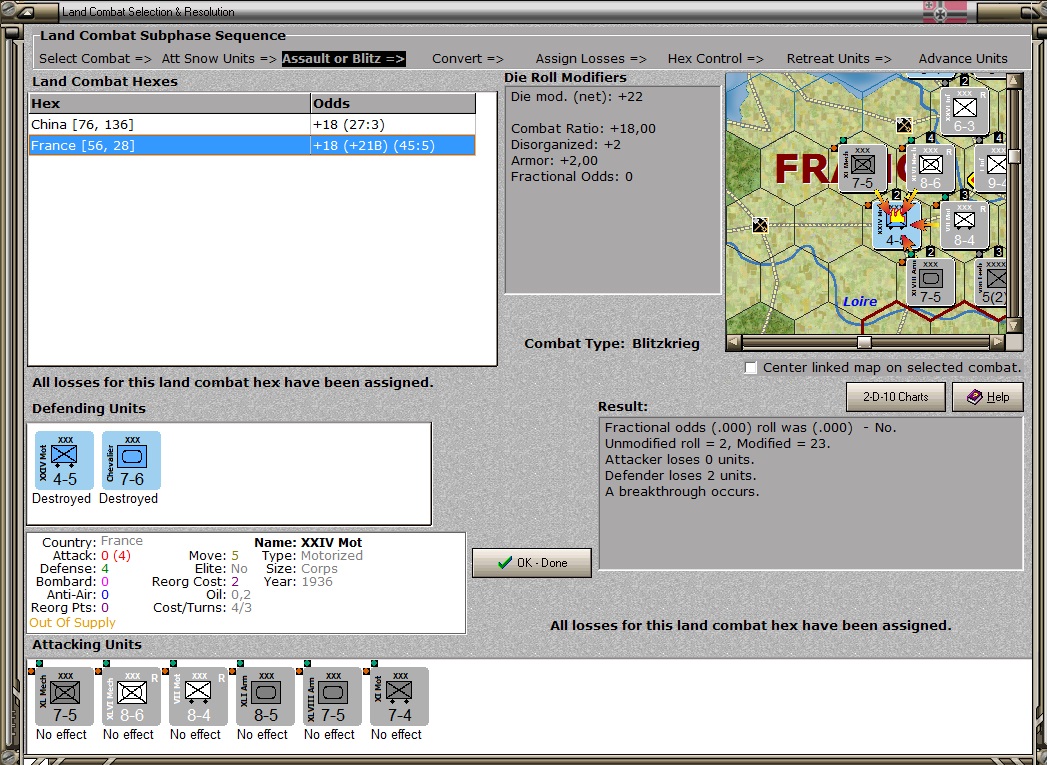Enable center linked map on selected combat
Viewport: 1047px width, 765px height.
[x=751, y=368]
